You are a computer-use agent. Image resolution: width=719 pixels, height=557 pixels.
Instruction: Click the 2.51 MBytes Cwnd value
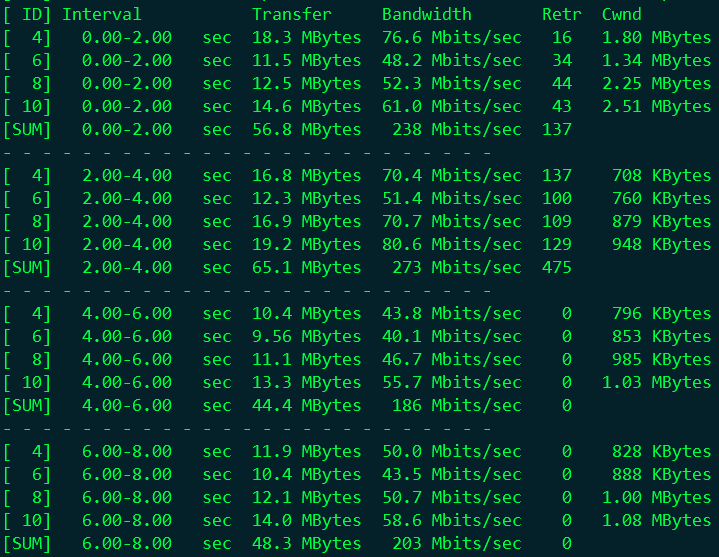[656, 106]
